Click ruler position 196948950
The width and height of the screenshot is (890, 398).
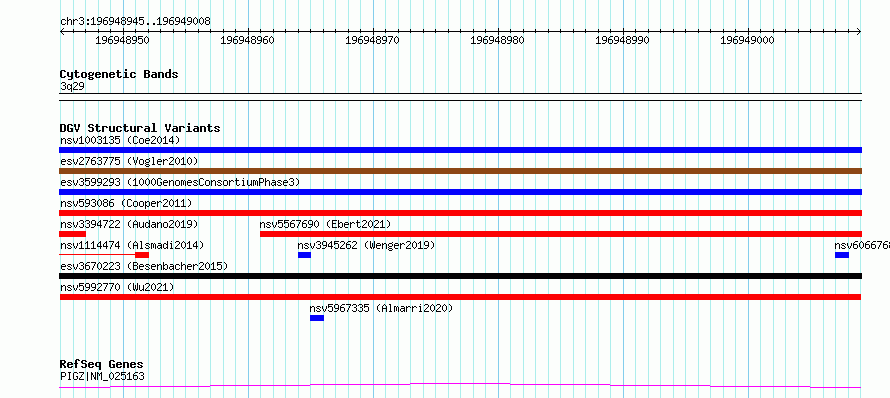(122, 40)
